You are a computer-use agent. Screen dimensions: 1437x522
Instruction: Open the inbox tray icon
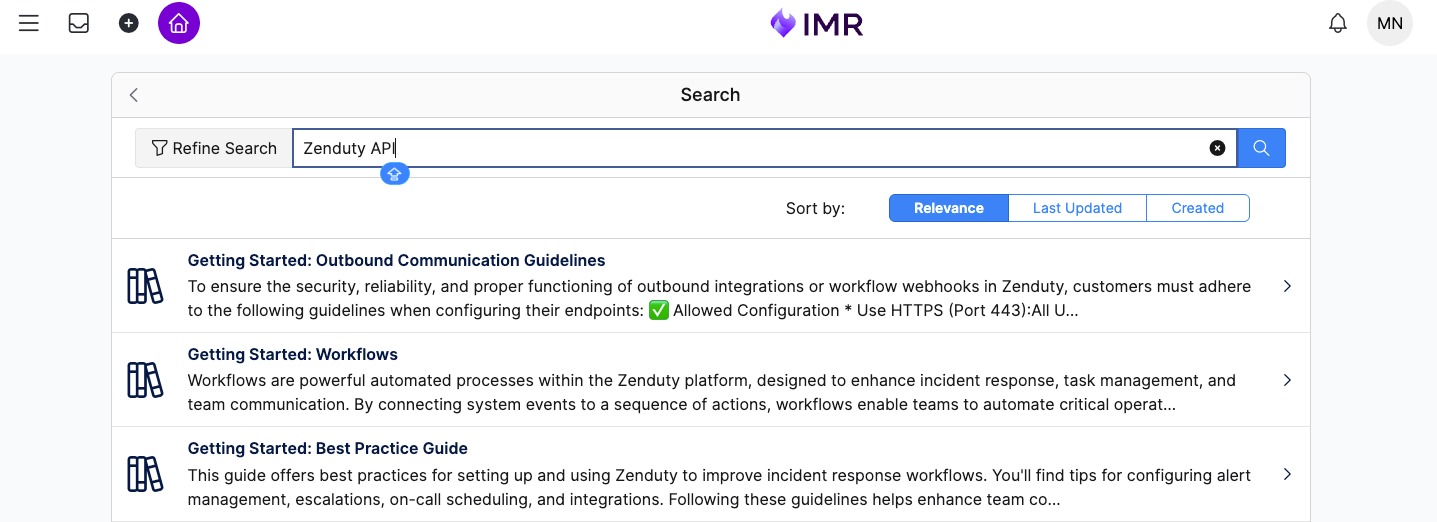(79, 23)
